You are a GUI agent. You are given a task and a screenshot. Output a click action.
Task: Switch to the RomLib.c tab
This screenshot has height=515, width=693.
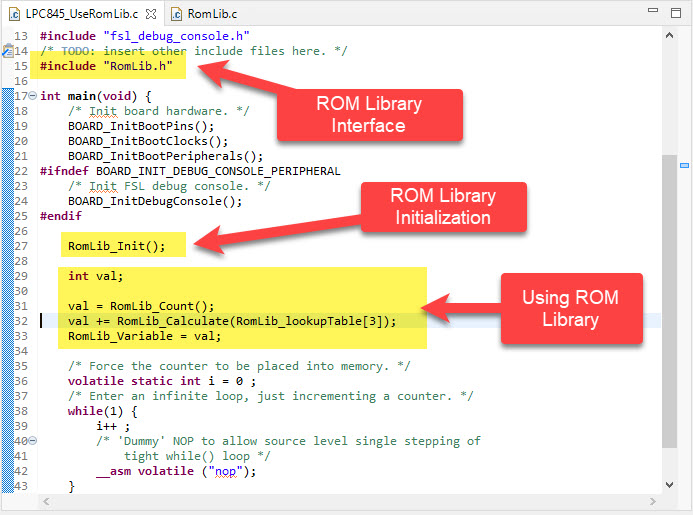(x=208, y=15)
